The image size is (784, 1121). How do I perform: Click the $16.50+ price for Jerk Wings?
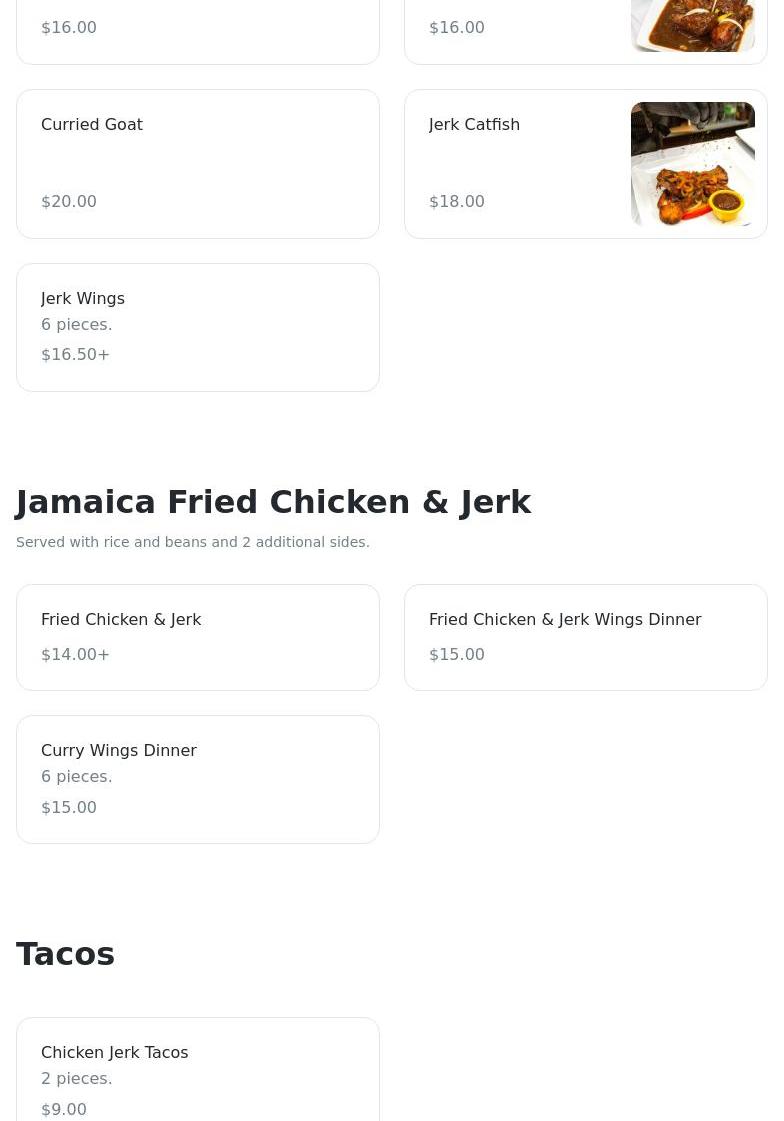pyautogui.click(x=75, y=355)
